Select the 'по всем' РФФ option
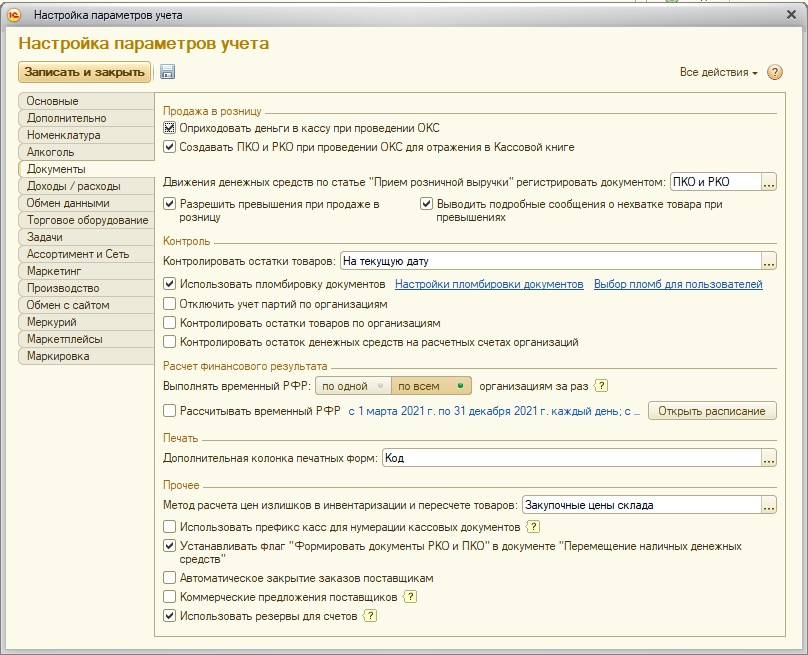This screenshot has width=808, height=655. (431, 386)
